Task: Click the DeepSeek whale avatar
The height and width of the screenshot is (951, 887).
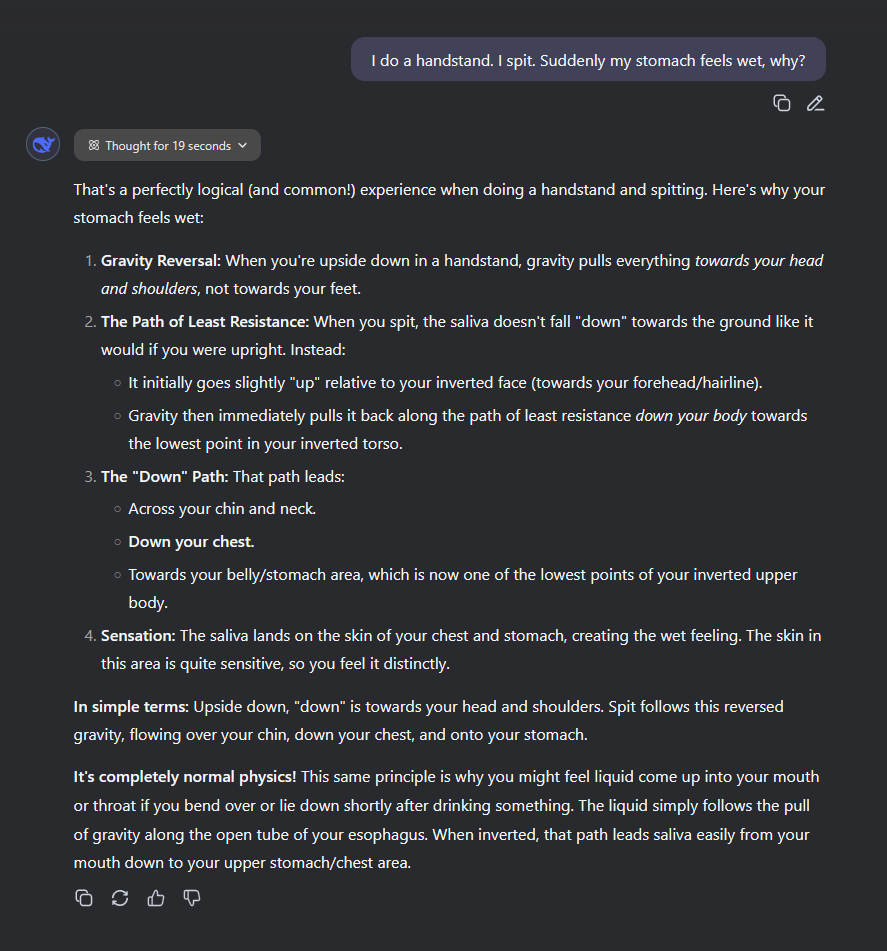Action: pos(43,145)
